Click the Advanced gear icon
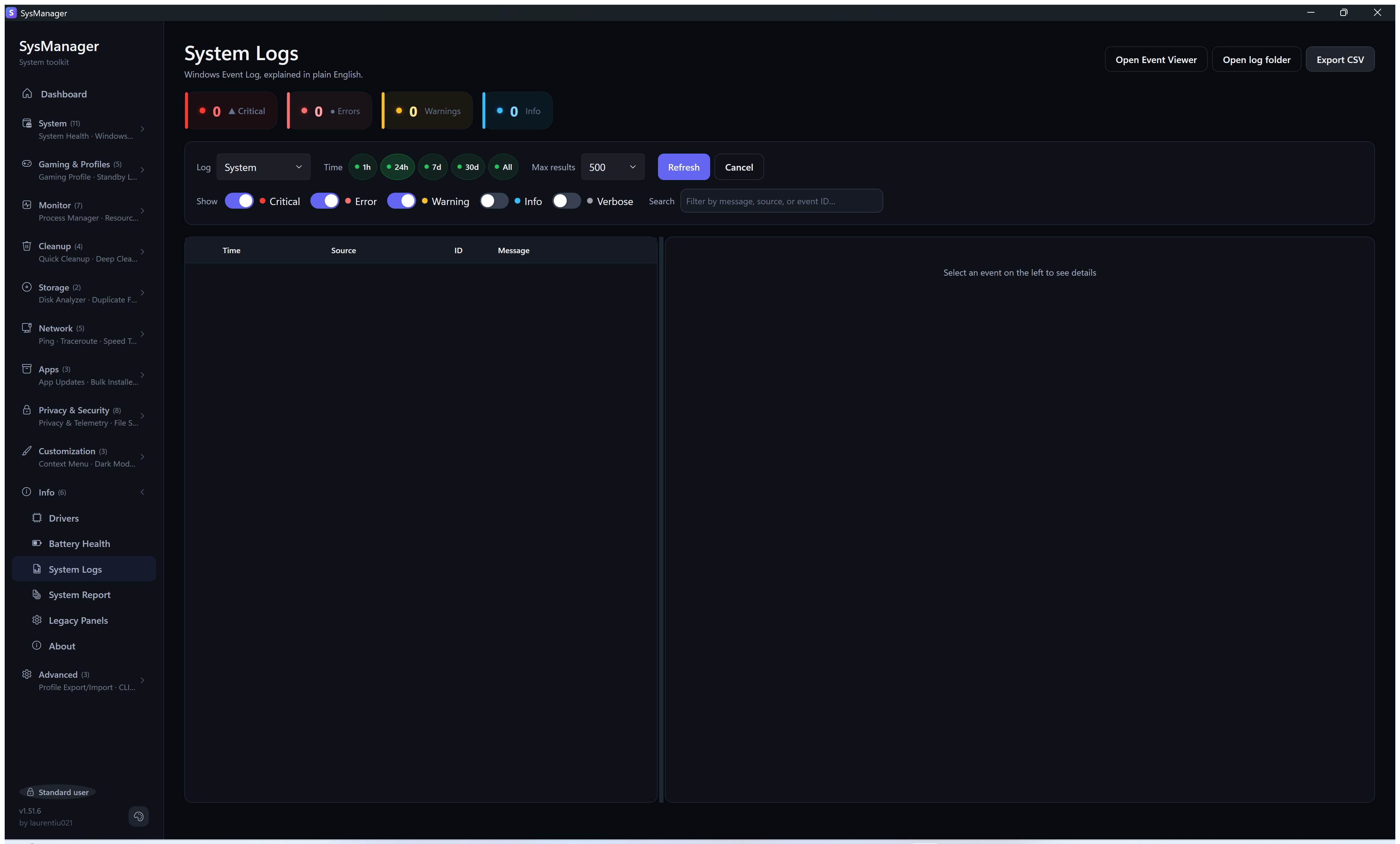Screen dimensions: 1400x844 pyautogui.click(x=27, y=674)
